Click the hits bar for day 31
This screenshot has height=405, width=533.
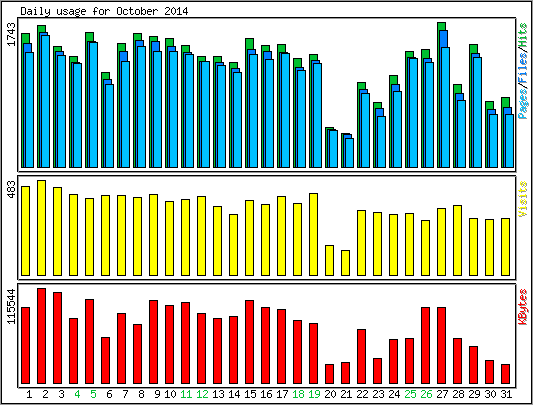tap(505, 132)
